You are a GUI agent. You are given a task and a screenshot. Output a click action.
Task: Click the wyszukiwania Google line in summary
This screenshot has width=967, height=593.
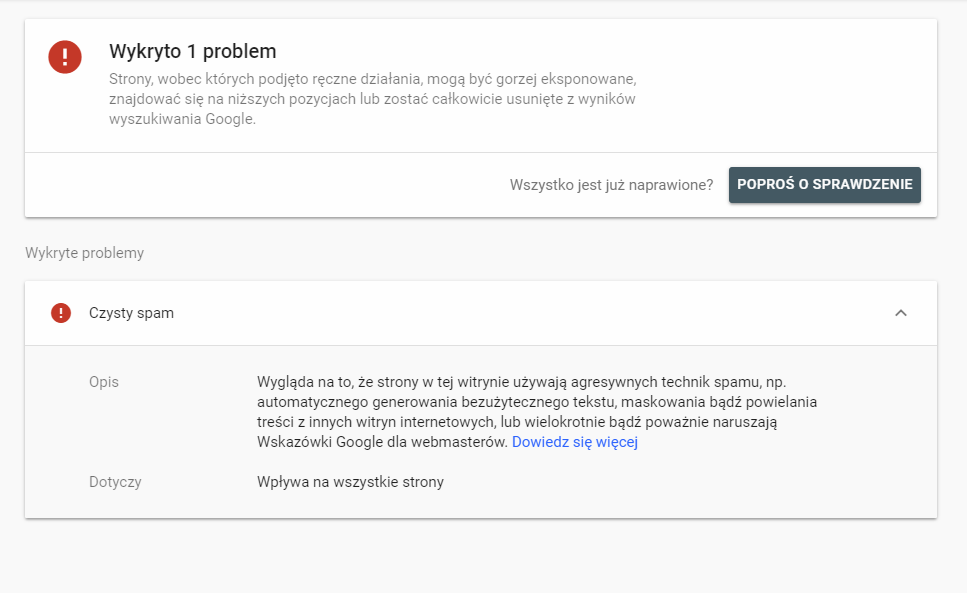coord(182,118)
